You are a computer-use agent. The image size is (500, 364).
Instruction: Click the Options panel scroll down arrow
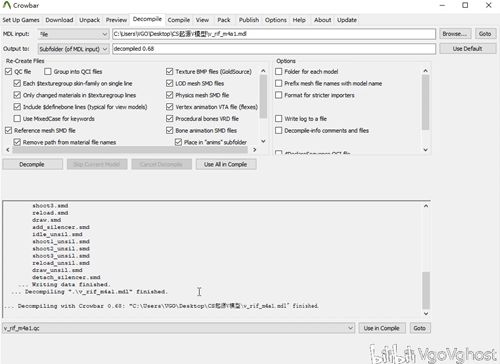(x=425, y=150)
